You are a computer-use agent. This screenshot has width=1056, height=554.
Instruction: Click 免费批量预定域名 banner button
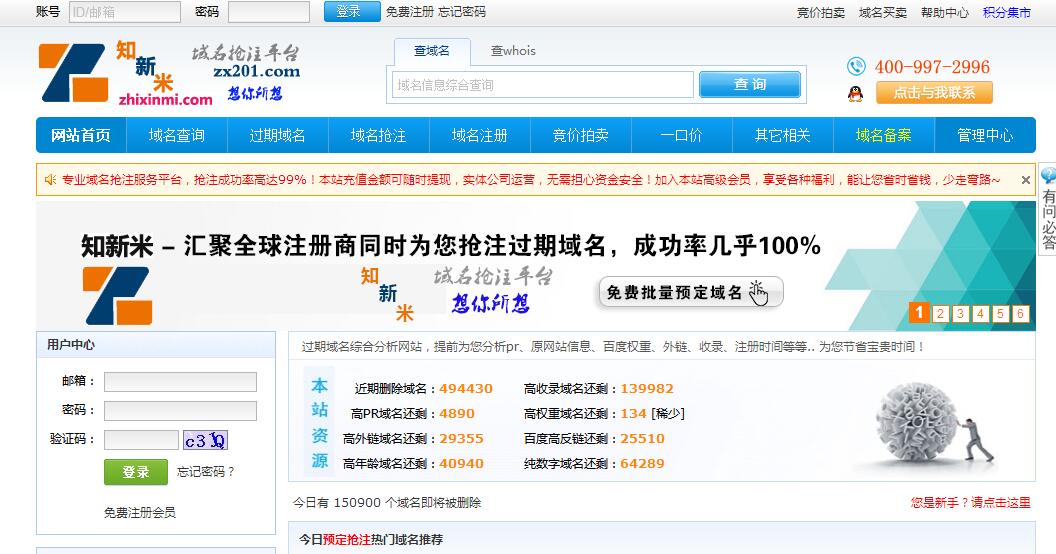click(x=690, y=292)
